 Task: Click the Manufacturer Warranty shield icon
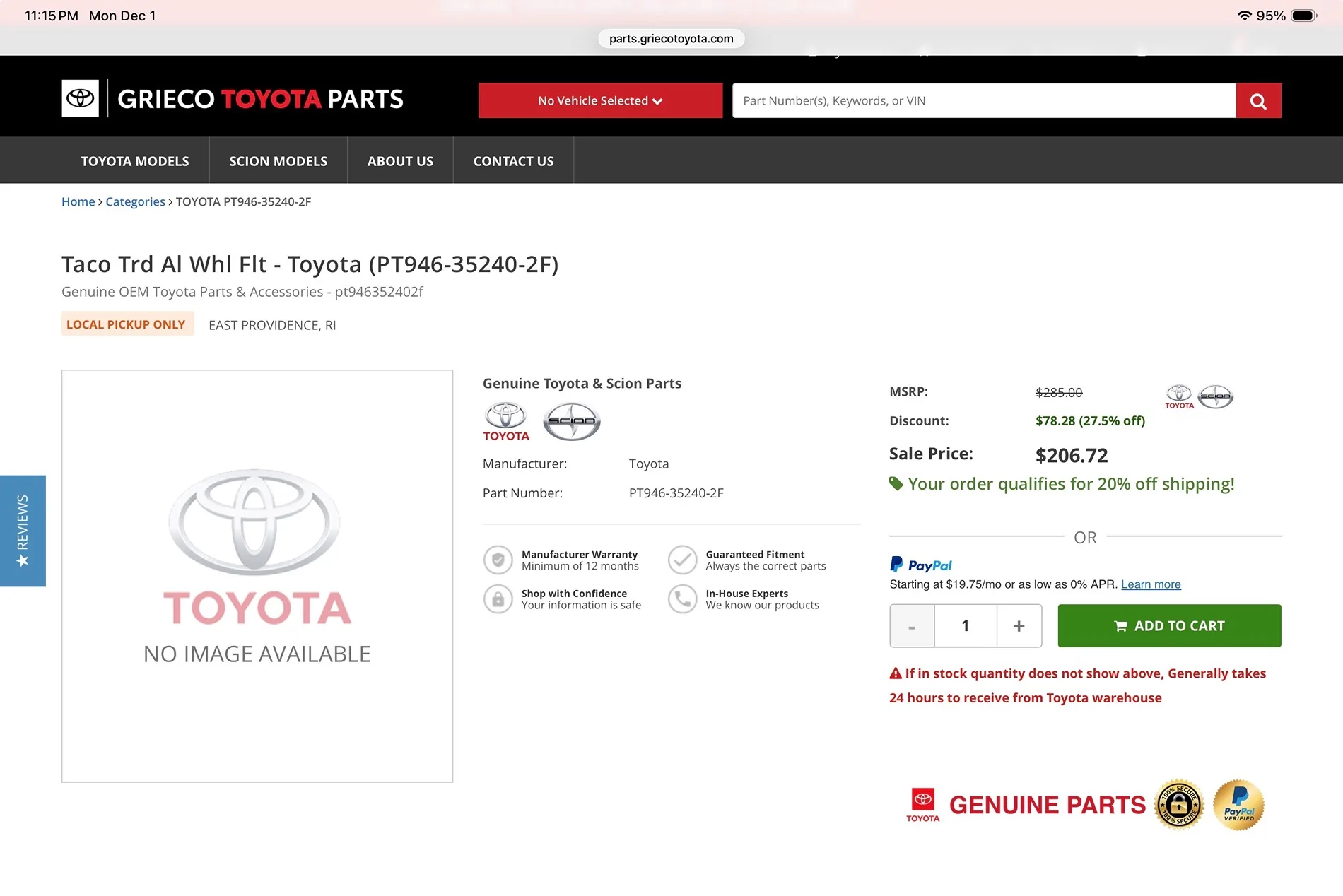click(x=498, y=560)
